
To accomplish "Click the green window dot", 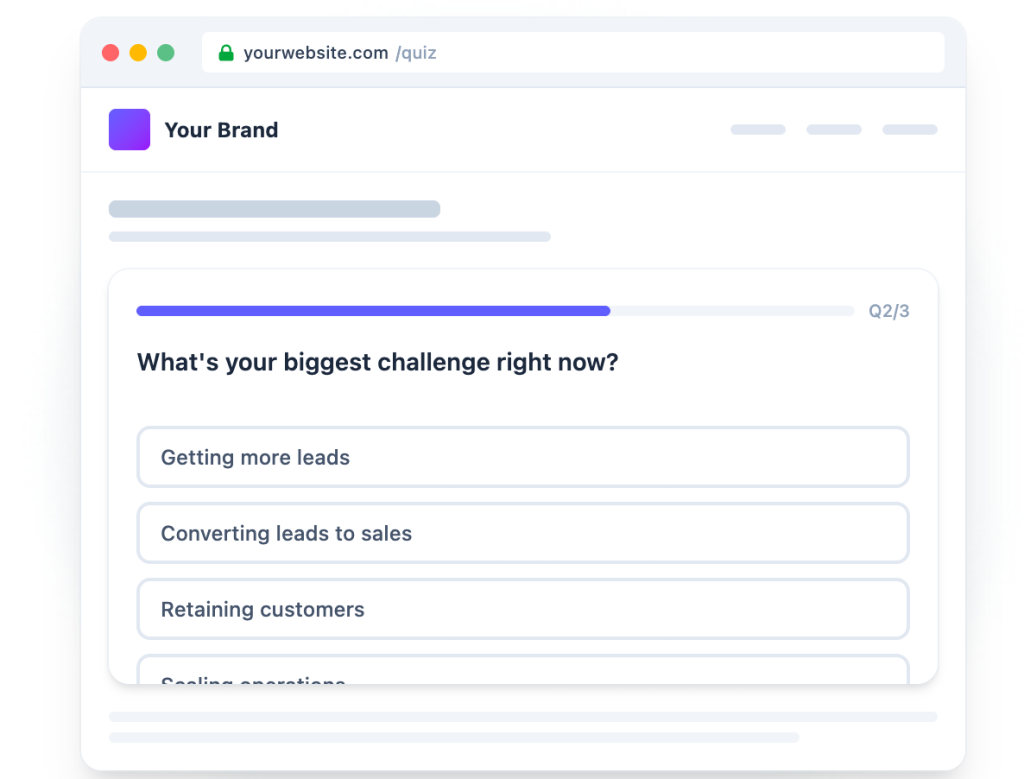I will click(166, 52).
